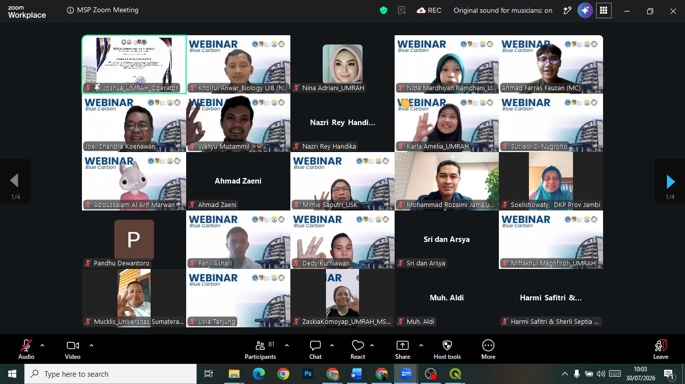Open the recorder icon with a red dot in the taskbar

[430, 374]
